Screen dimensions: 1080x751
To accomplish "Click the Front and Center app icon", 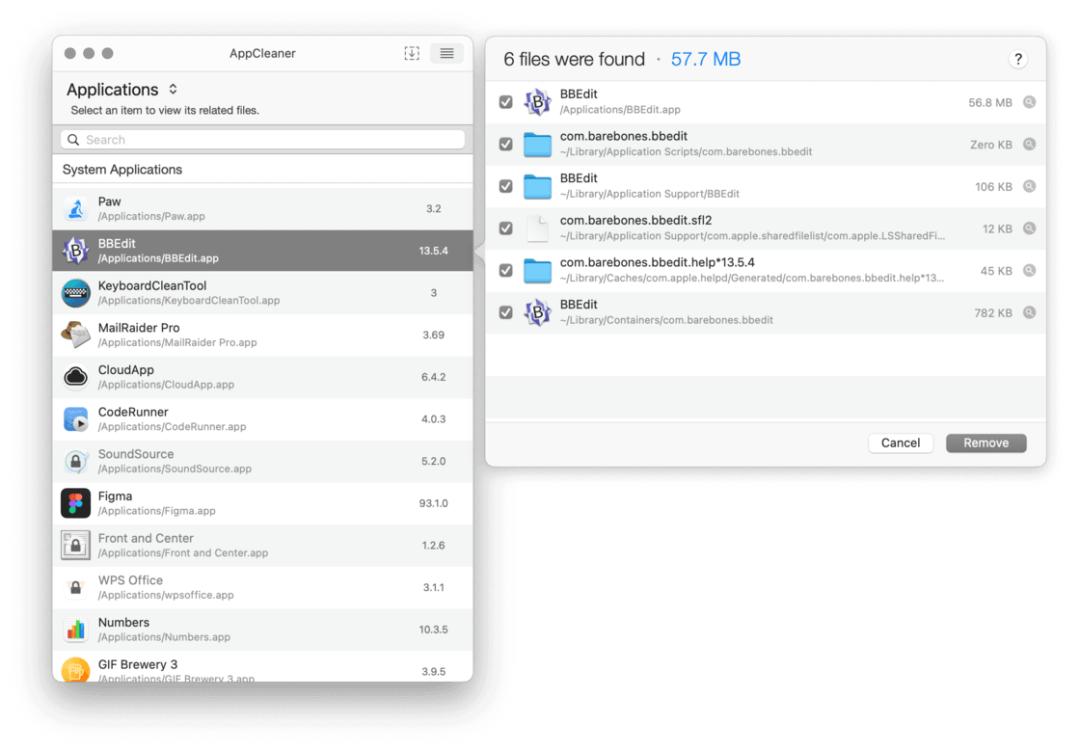I will (x=76, y=545).
